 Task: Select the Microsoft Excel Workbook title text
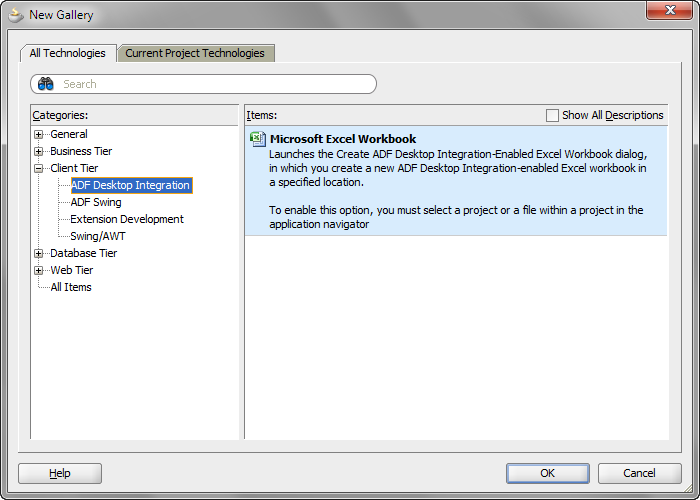pos(343,139)
